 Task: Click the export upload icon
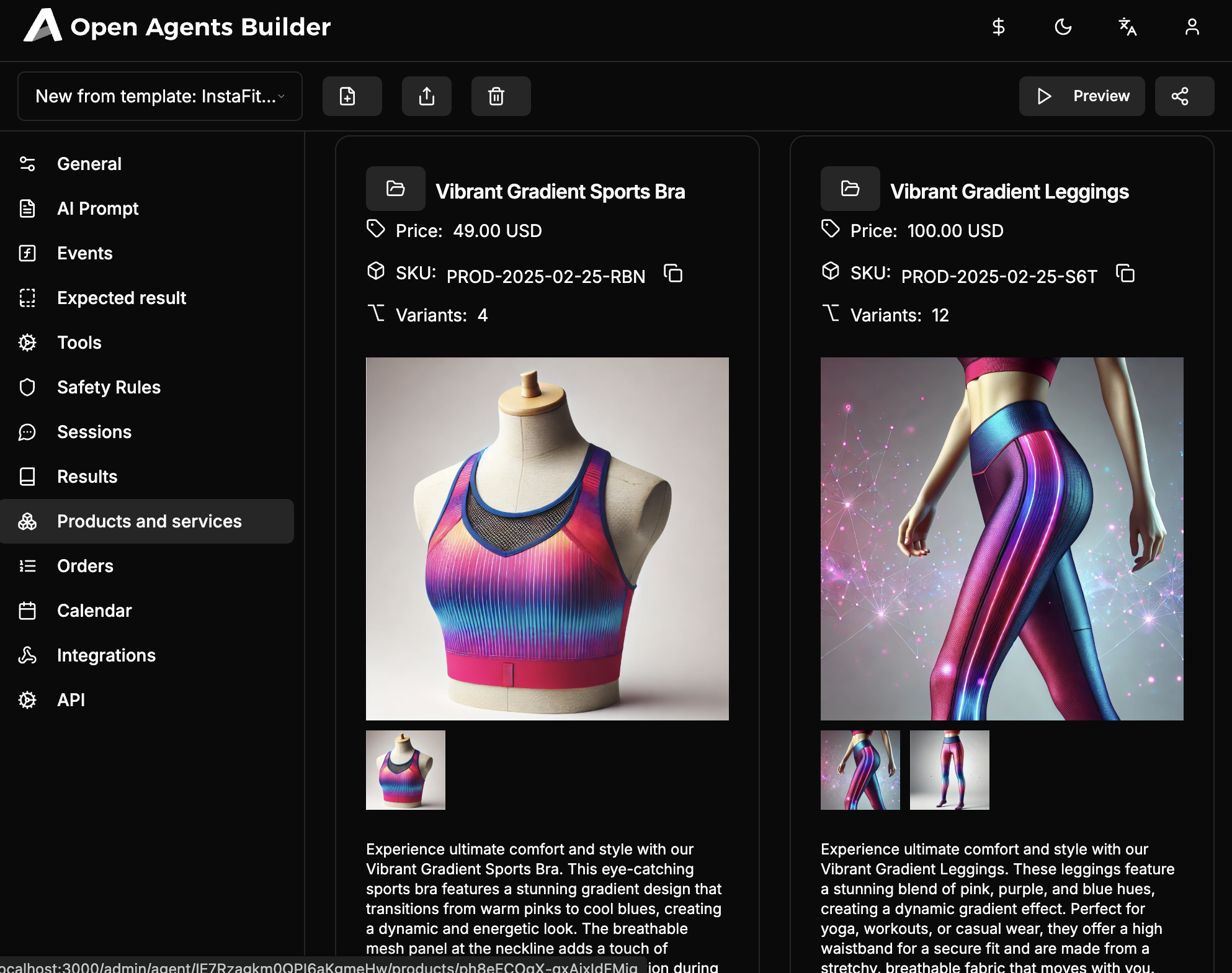point(426,96)
